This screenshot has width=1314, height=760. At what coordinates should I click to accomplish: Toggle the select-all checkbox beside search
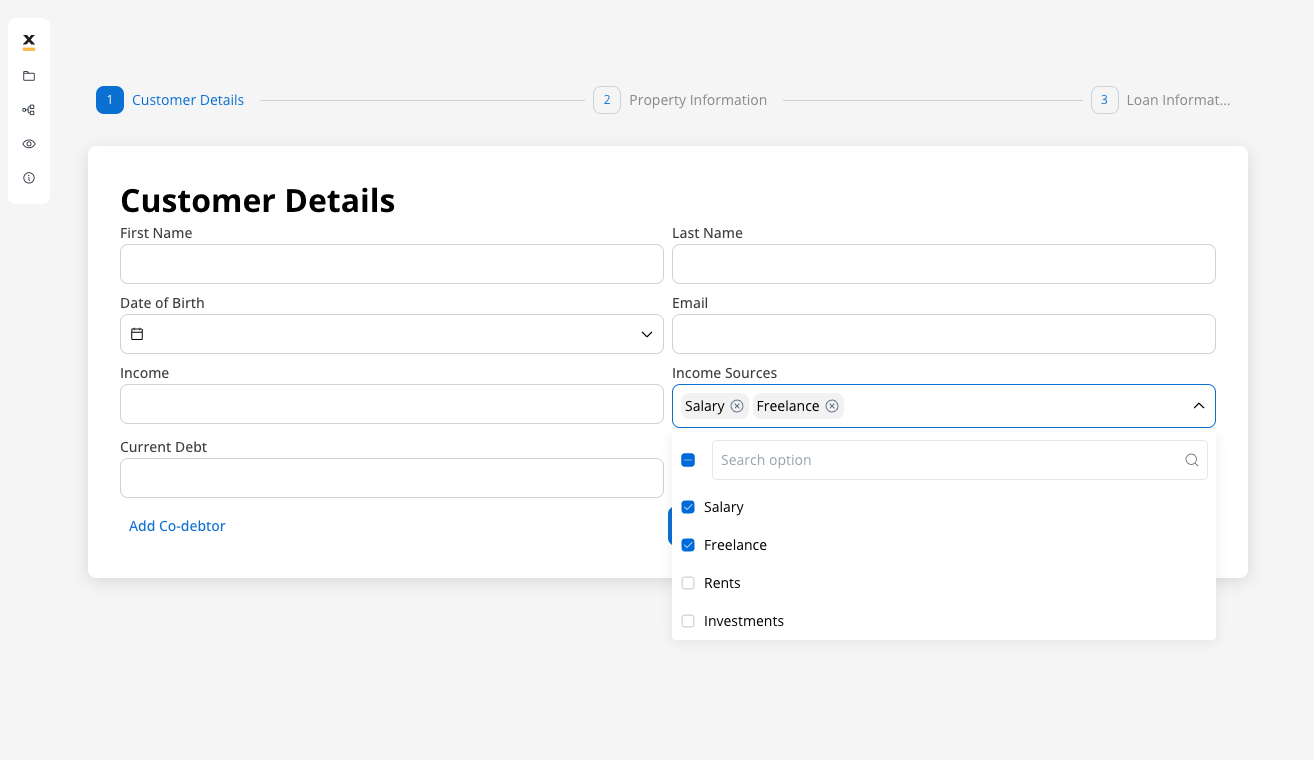(688, 460)
